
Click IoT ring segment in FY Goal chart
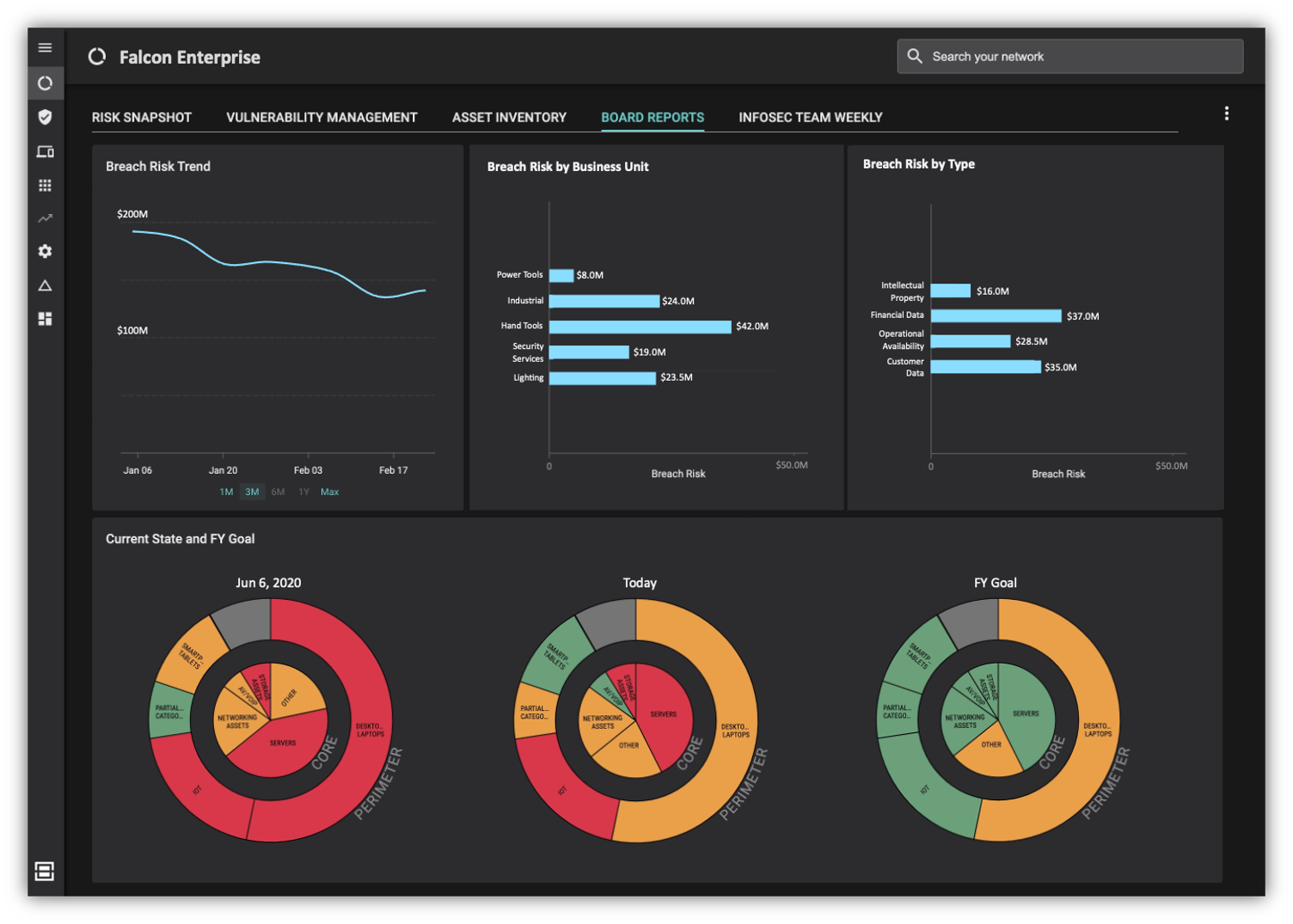pos(925,789)
